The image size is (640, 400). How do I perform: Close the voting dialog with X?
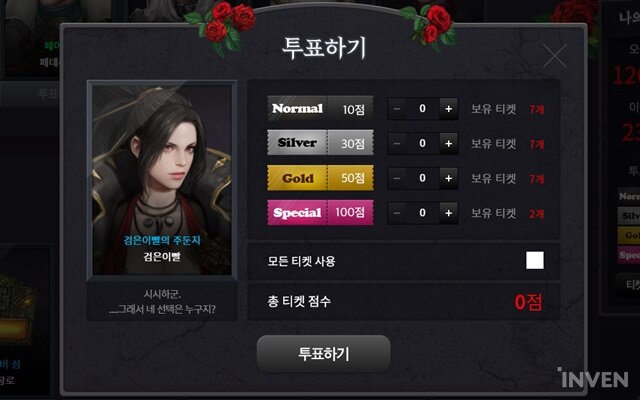coord(555,56)
